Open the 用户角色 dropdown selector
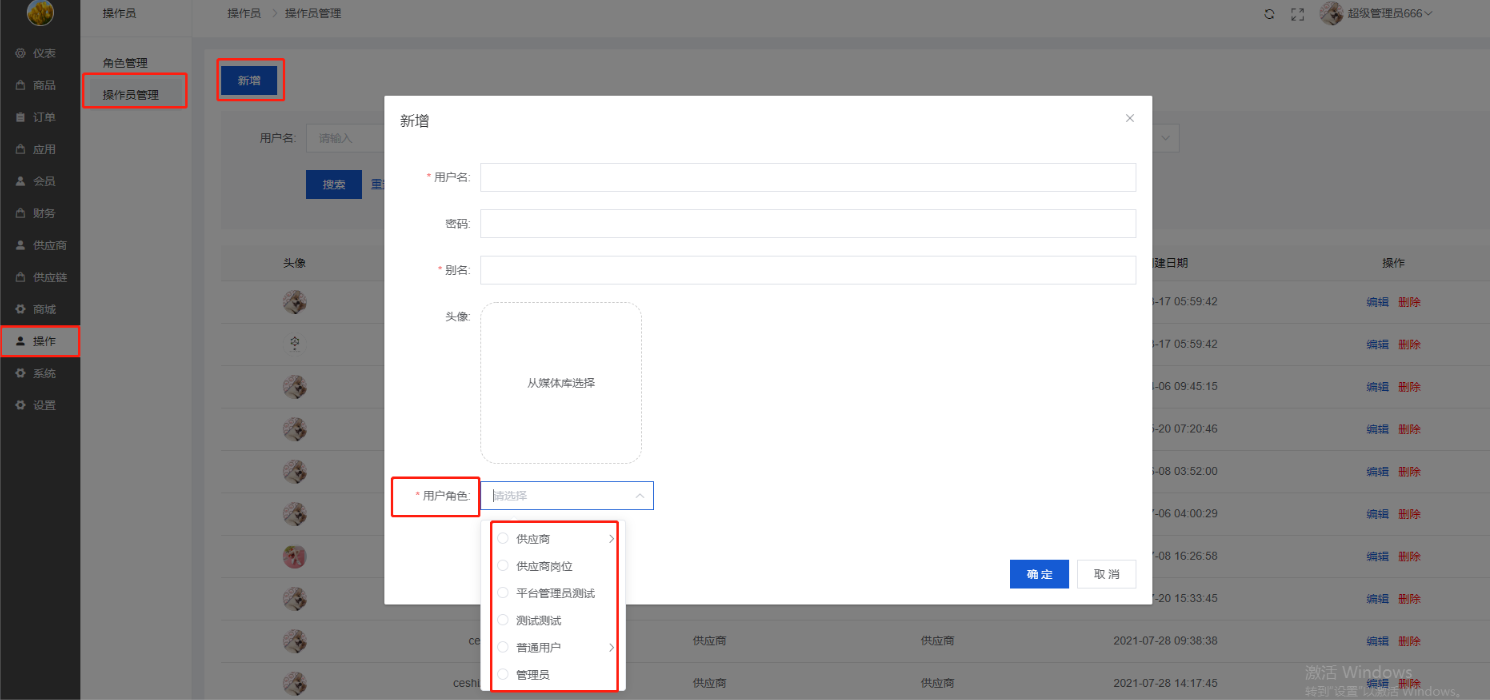The width and height of the screenshot is (1490, 700). [567, 495]
